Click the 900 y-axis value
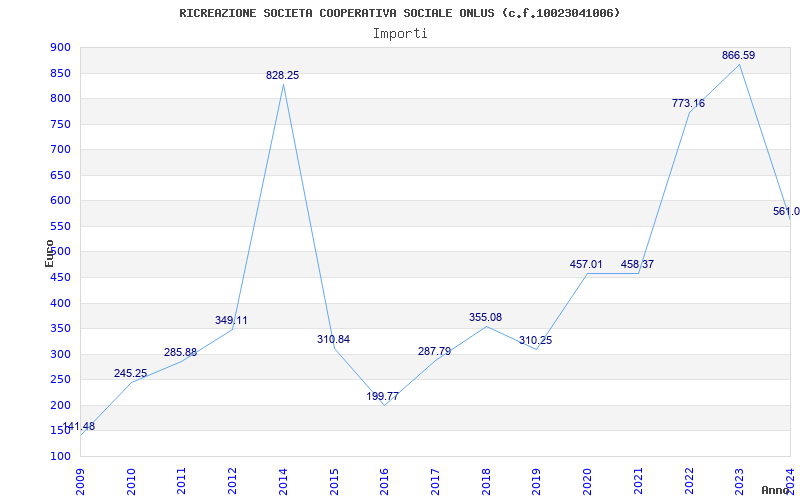 click(x=60, y=48)
